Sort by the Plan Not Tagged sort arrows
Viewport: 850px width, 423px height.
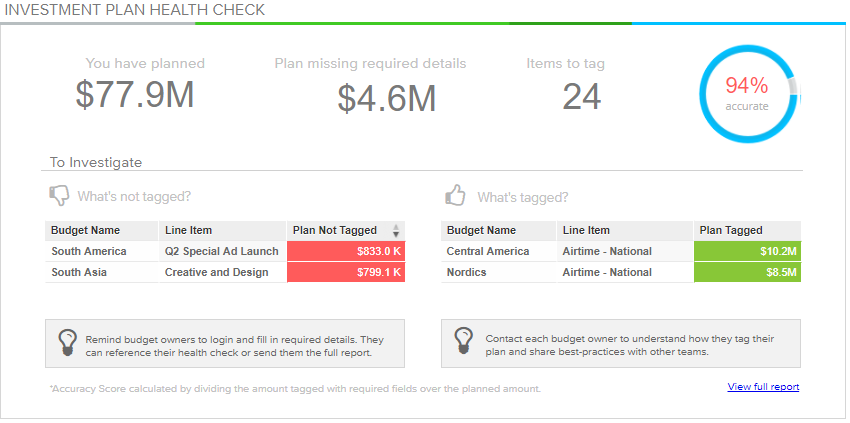(396, 230)
